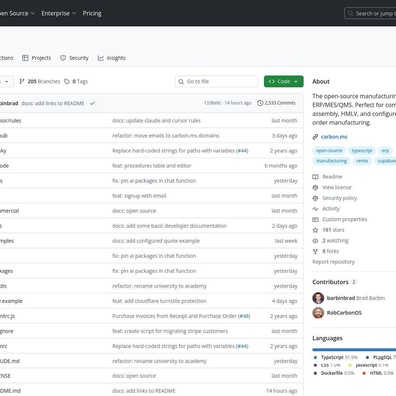Open commit 'feat: procedures table and editor'

pos(152,166)
